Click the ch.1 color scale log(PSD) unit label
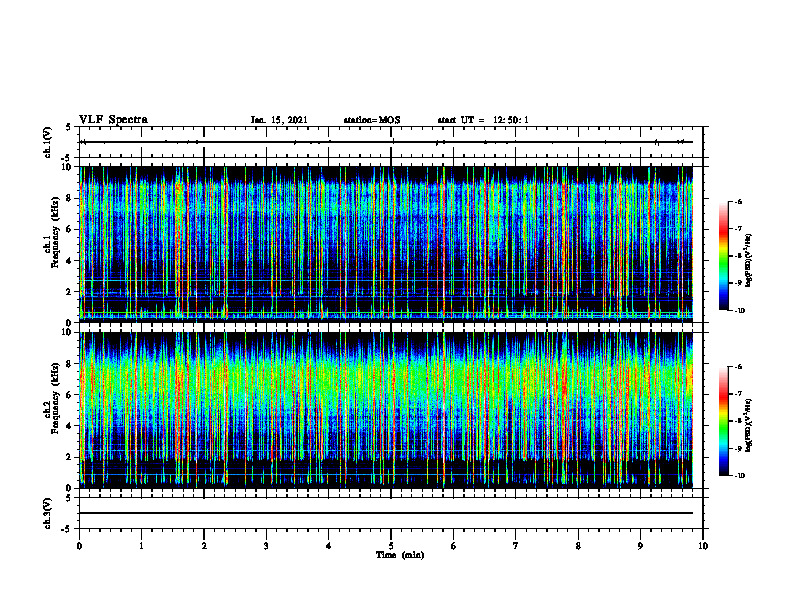Screen dimensions: 792x612 click(749, 261)
